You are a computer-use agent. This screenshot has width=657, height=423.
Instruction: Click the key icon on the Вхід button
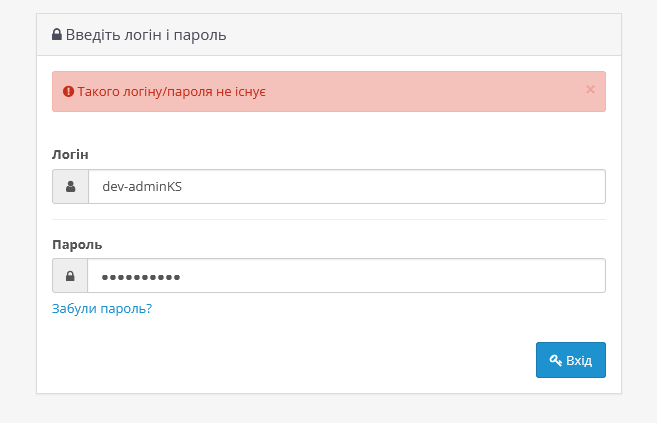tap(555, 360)
